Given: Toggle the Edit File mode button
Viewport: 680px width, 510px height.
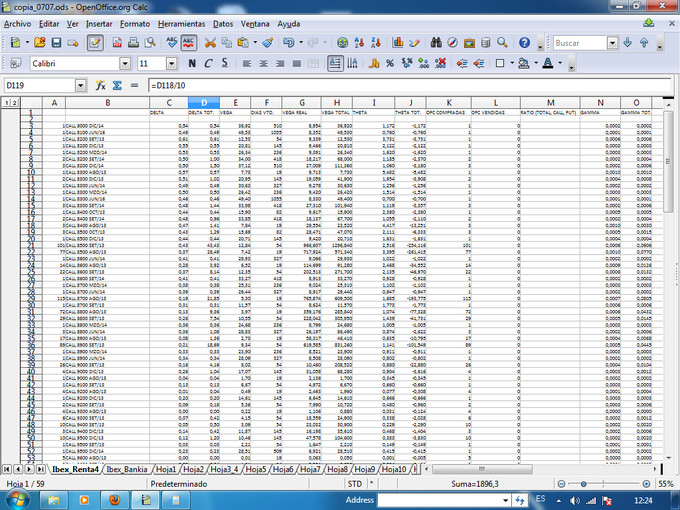Looking at the screenshot, I should point(95,43).
